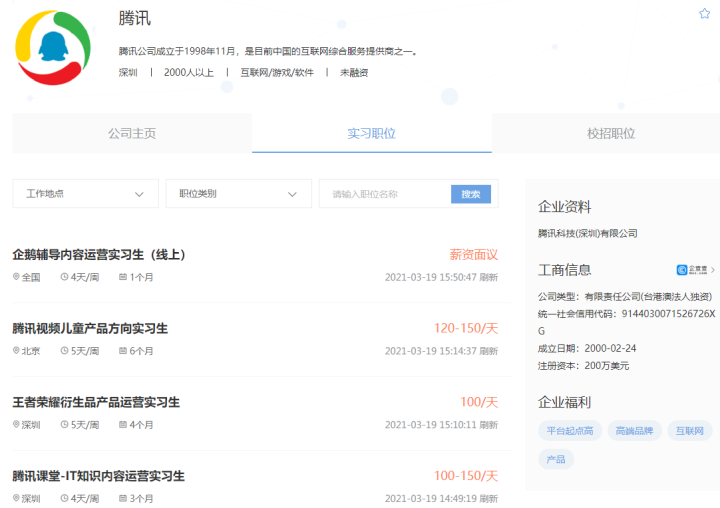Click clock icon beside 5天/周 in 腾讯视频 listing
720x508 pixels.
[x=64, y=350]
